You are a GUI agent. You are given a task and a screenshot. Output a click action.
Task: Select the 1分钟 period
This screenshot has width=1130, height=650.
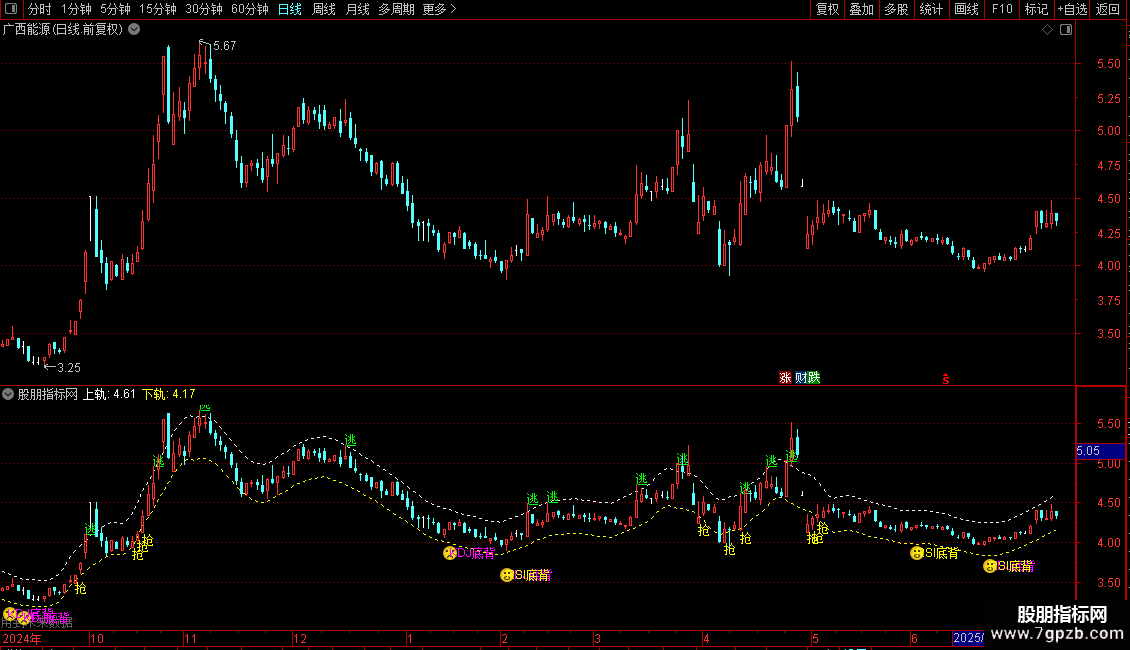click(76, 9)
